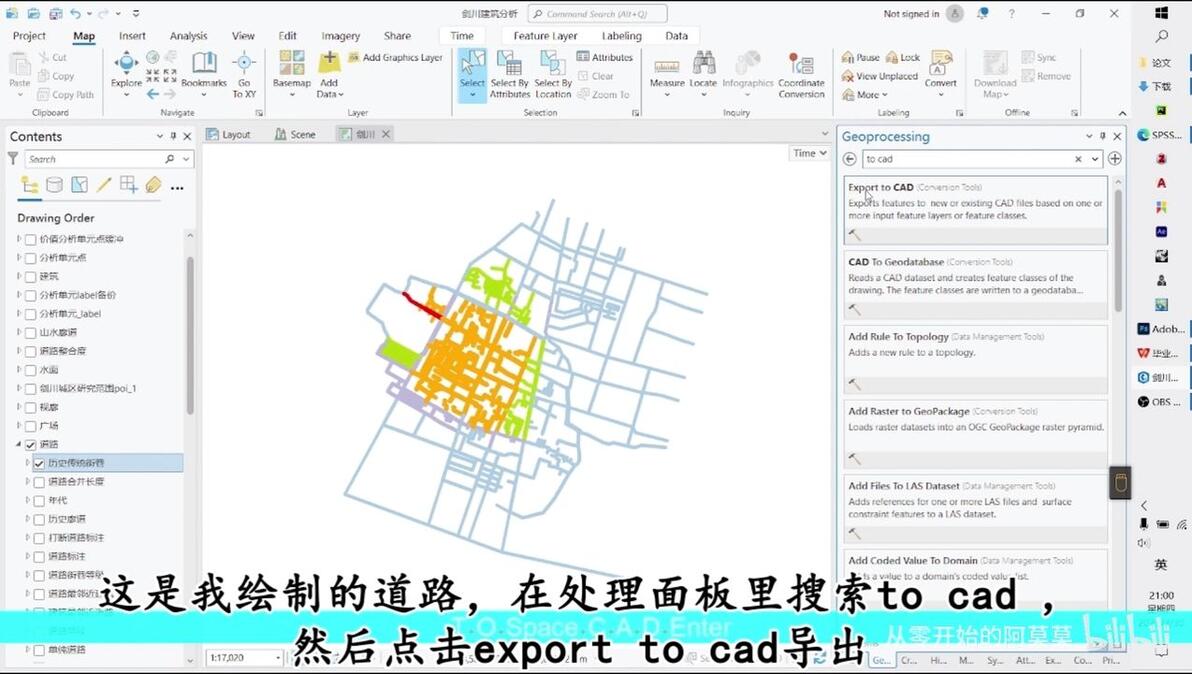
Task: Click Add Graphics Layer
Action: click(x=395, y=58)
